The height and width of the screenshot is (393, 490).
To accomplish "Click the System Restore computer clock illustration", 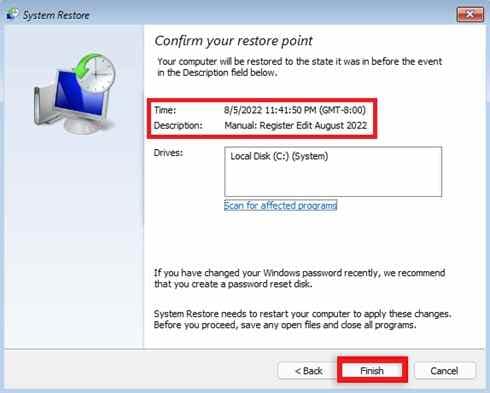I will (x=75, y=93).
